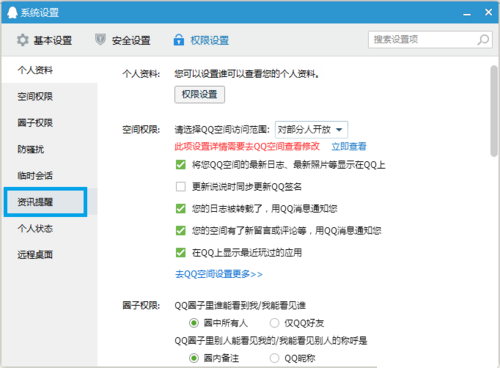This screenshot has height=368, width=500.
Task: Click the vertical scrollbar thumb
Action: click(494, 111)
